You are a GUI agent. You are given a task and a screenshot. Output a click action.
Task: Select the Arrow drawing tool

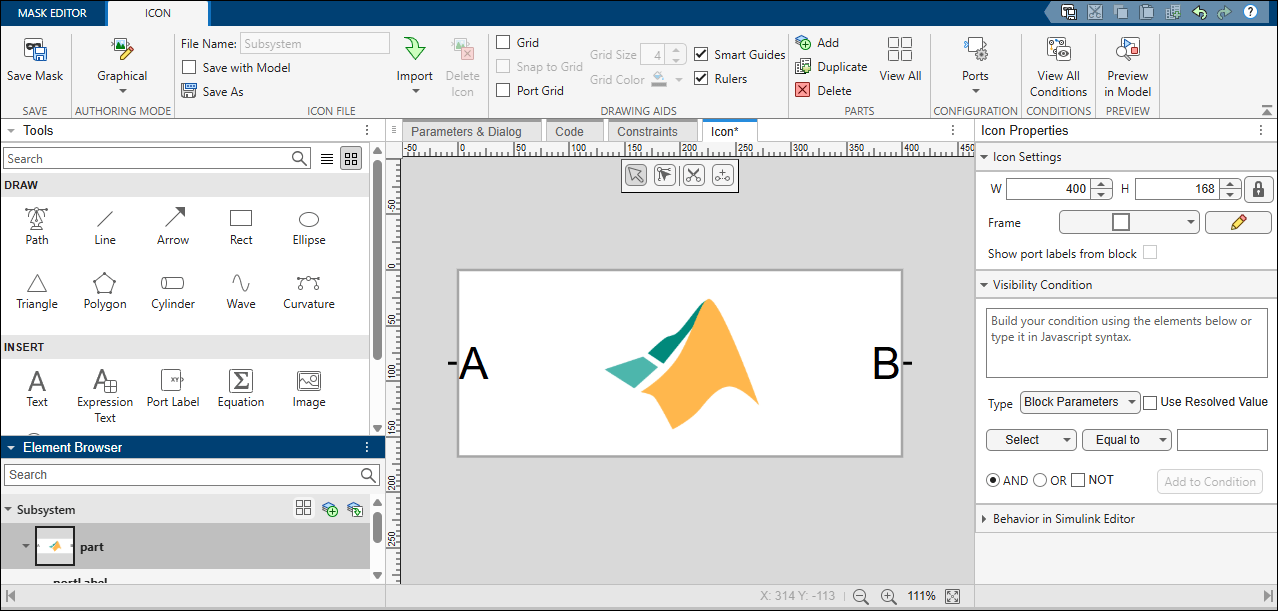[x=173, y=226]
